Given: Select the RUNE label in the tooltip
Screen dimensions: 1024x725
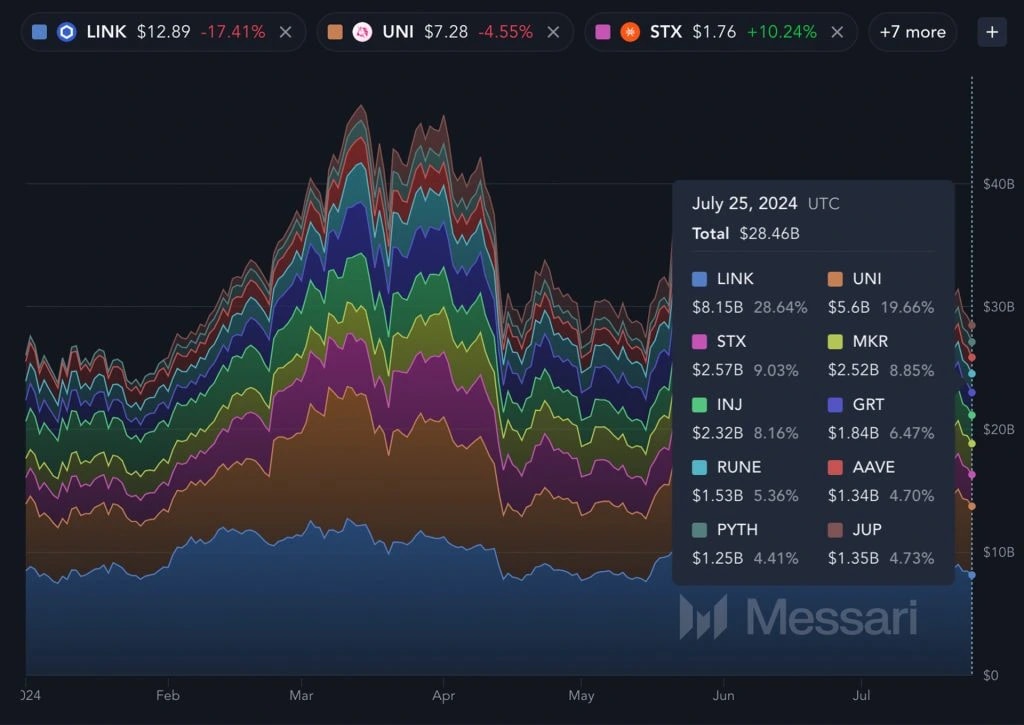Looking at the screenshot, I should click(738, 466).
